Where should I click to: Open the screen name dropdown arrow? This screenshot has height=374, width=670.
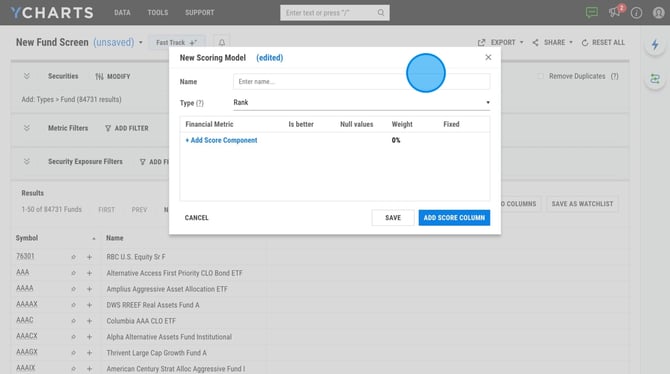tap(141, 42)
